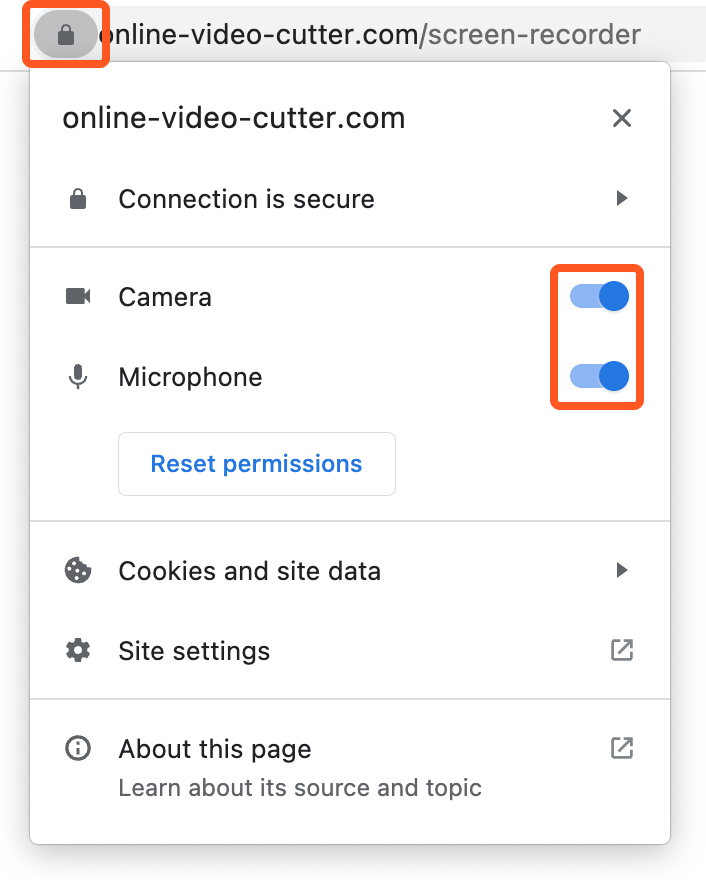Viewport: 706px width, 880px height.
Task: Click the cookie icon
Action: tap(78, 570)
